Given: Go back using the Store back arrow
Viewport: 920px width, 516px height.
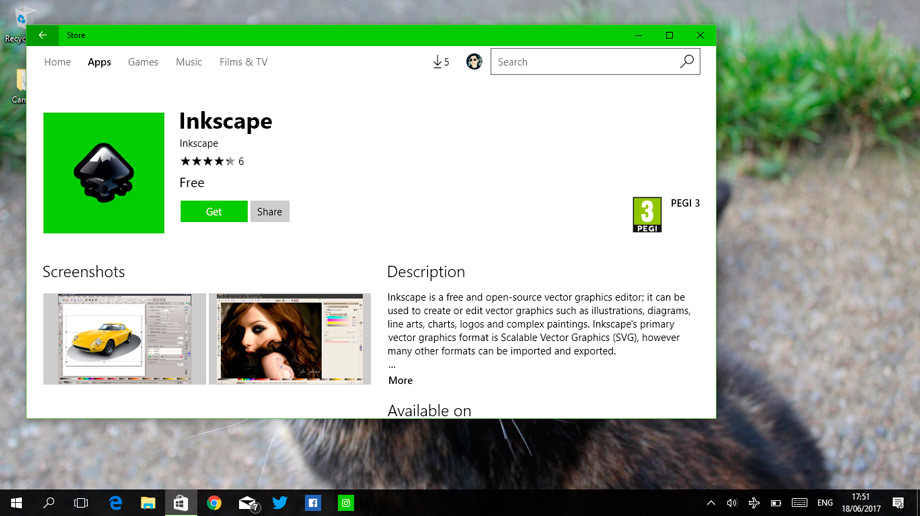Looking at the screenshot, I should pos(42,35).
